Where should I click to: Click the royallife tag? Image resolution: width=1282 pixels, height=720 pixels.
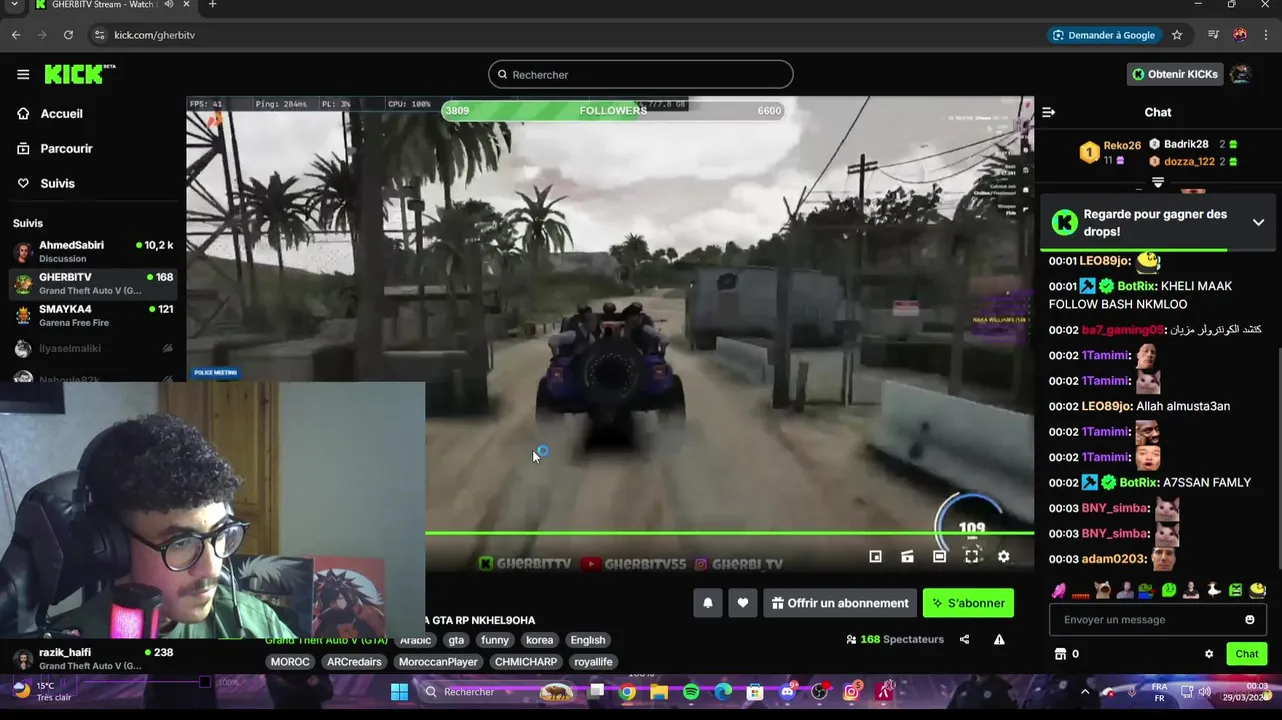pyautogui.click(x=593, y=662)
